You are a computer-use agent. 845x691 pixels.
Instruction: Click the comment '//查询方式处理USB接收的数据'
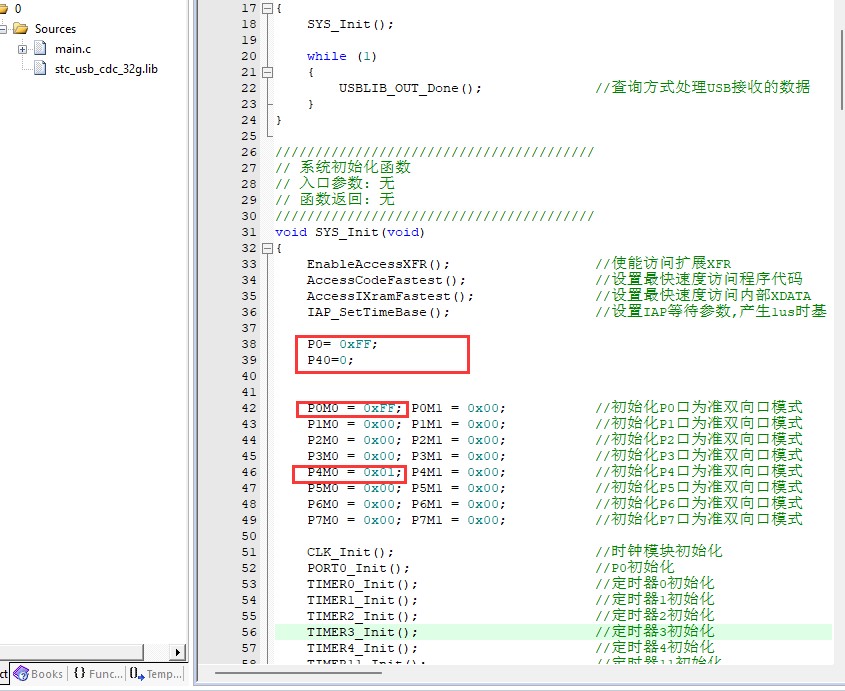702,87
